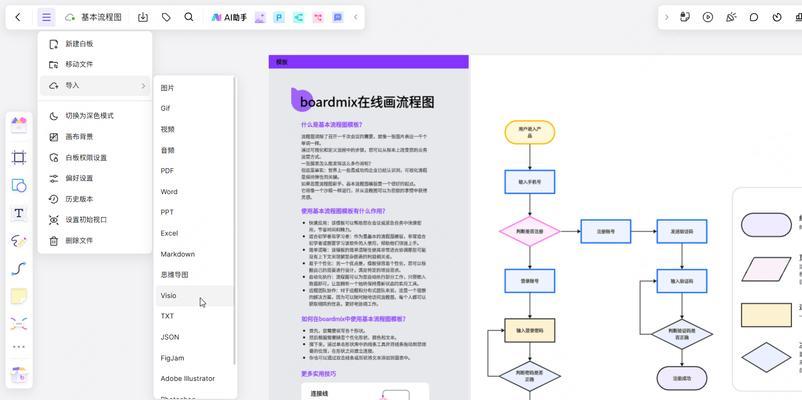Select 设置初始视口 menu item
The image size is (802, 400).
pos(95,220)
